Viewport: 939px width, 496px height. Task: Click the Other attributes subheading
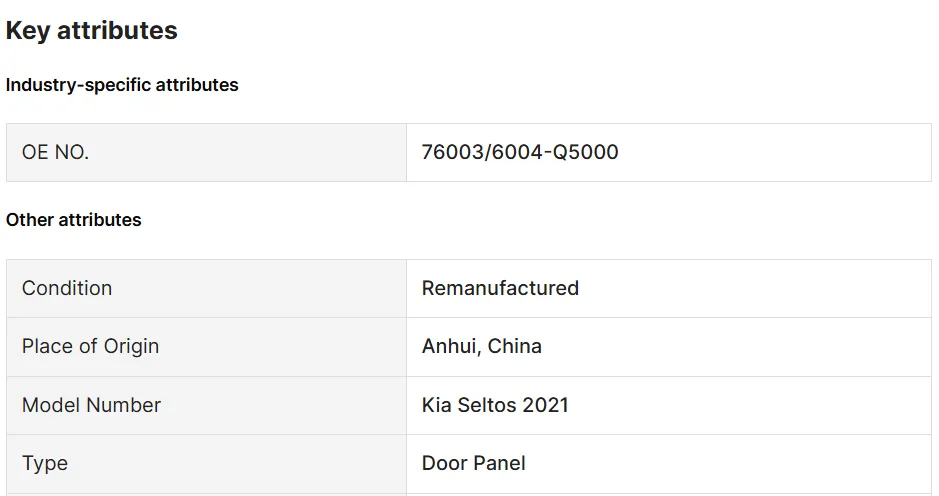point(74,220)
